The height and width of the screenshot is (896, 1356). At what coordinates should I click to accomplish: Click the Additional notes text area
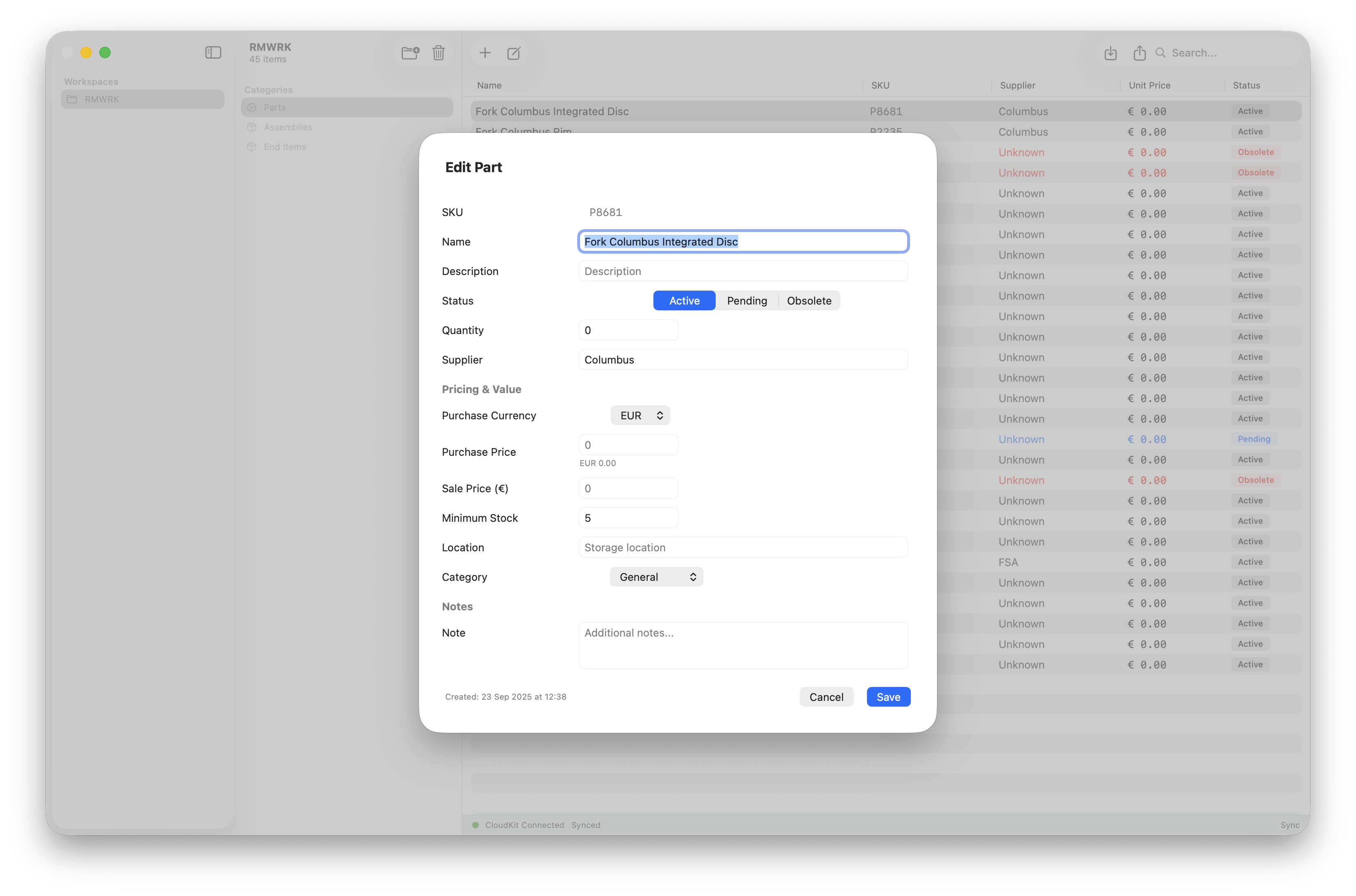[743, 646]
